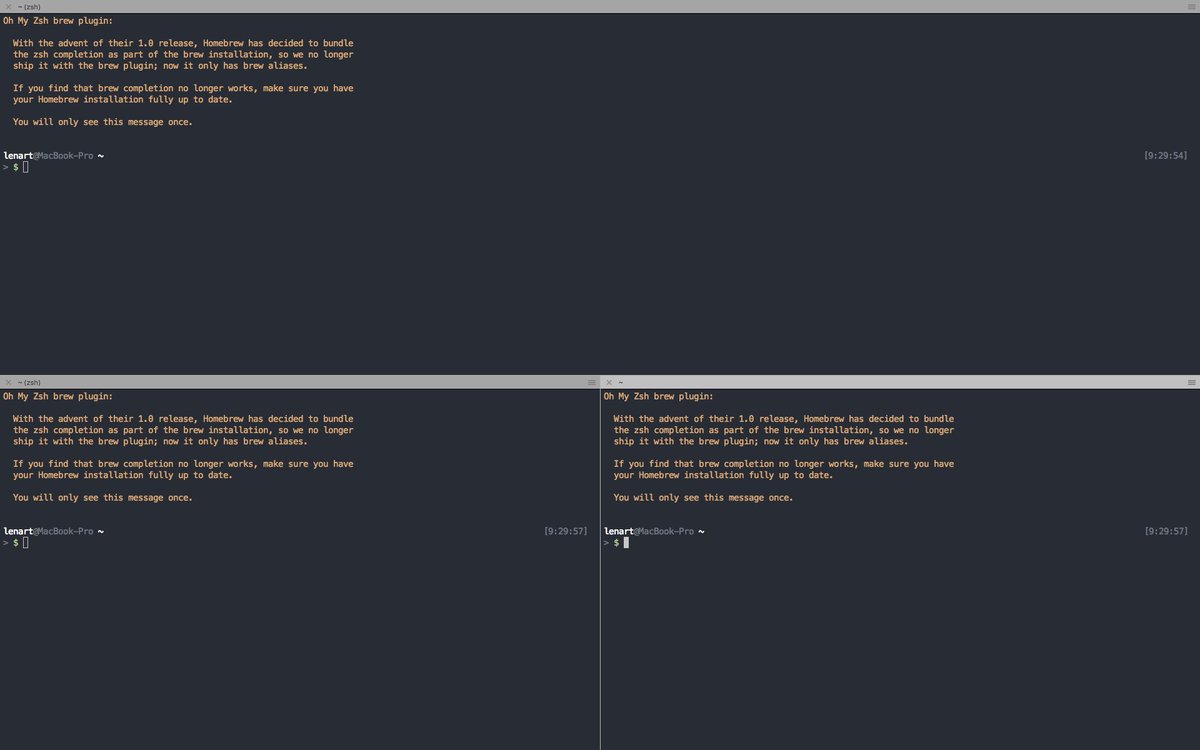This screenshot has width=1200, height=750.
Task: Focus the command prompt cursor in the bottom-right pane
Action: pos(626,543)
